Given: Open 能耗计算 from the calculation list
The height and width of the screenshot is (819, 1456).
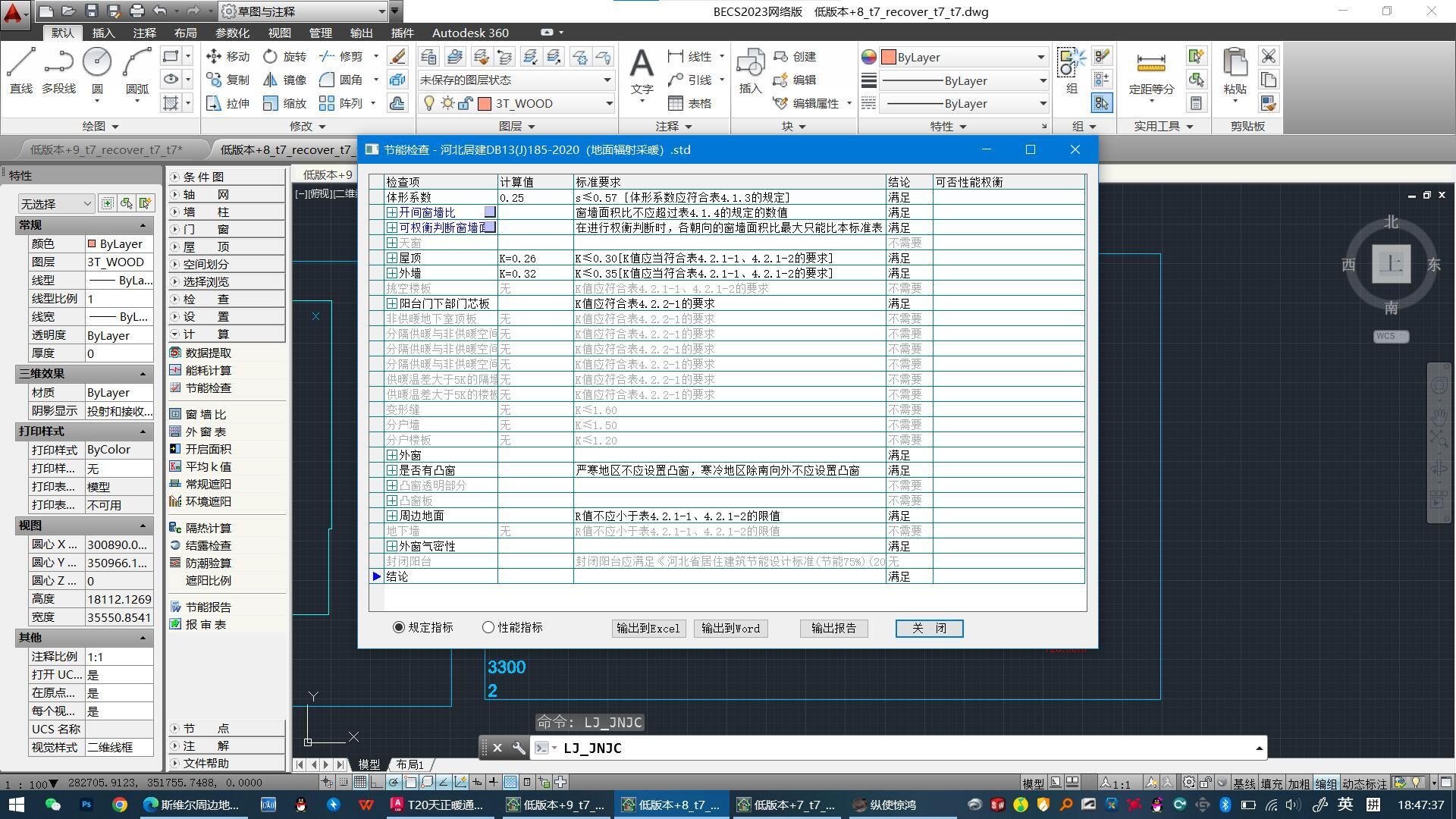Looking at the screenshot, I should click(208, 371).
